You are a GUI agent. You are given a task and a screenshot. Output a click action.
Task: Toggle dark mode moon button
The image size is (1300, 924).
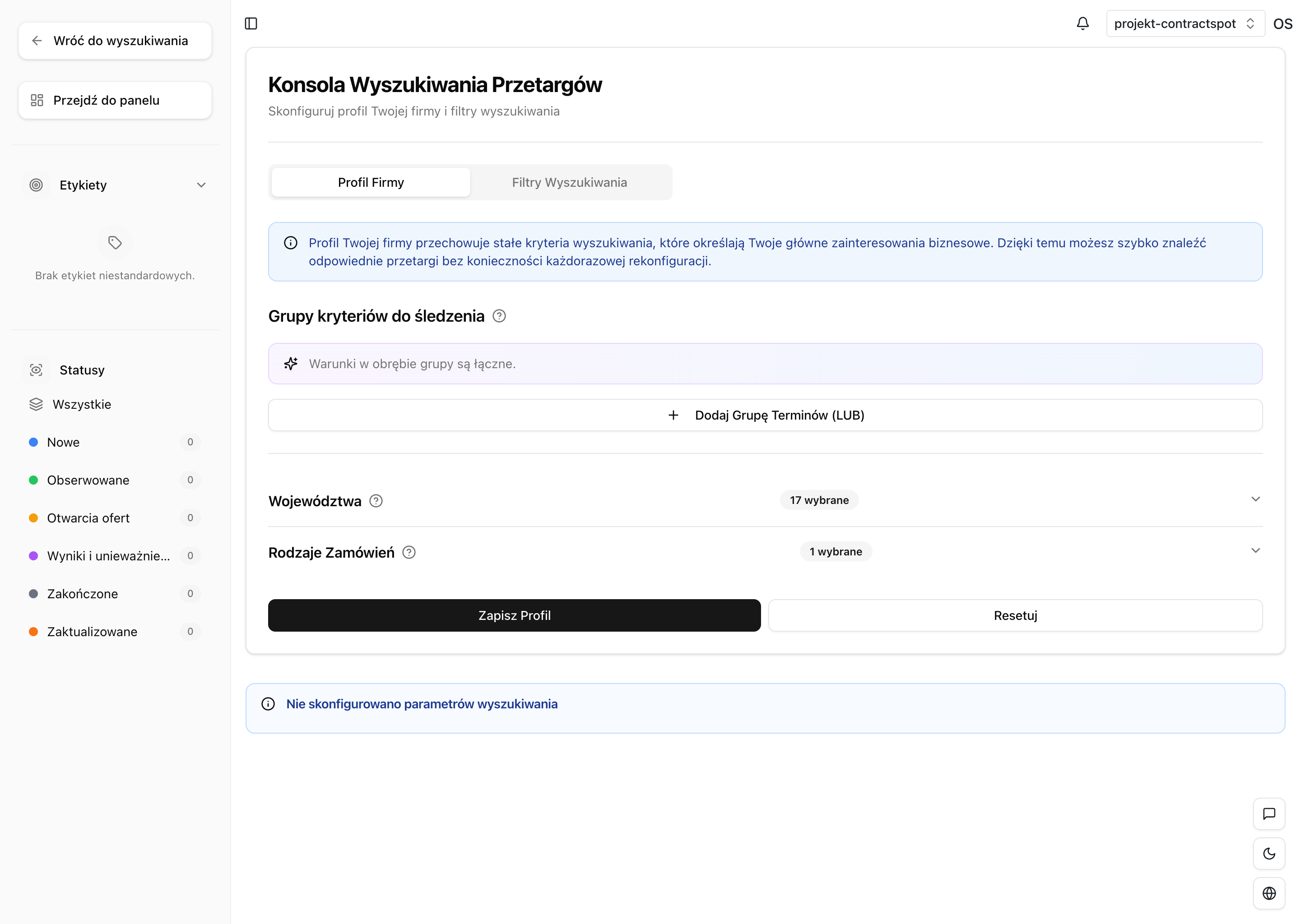(1269, 854)
